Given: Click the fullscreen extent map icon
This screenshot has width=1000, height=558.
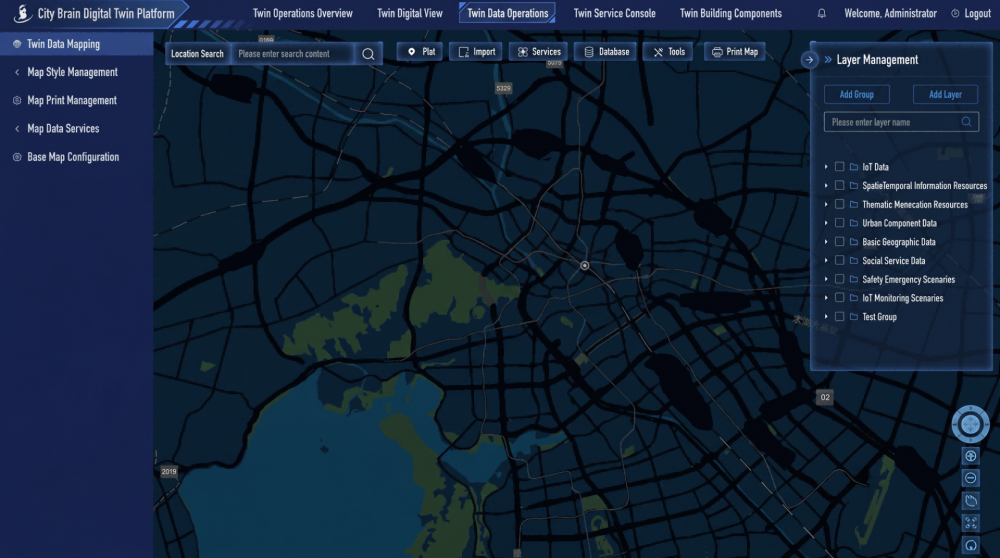Looking at the screenshot, I should 971,523.
